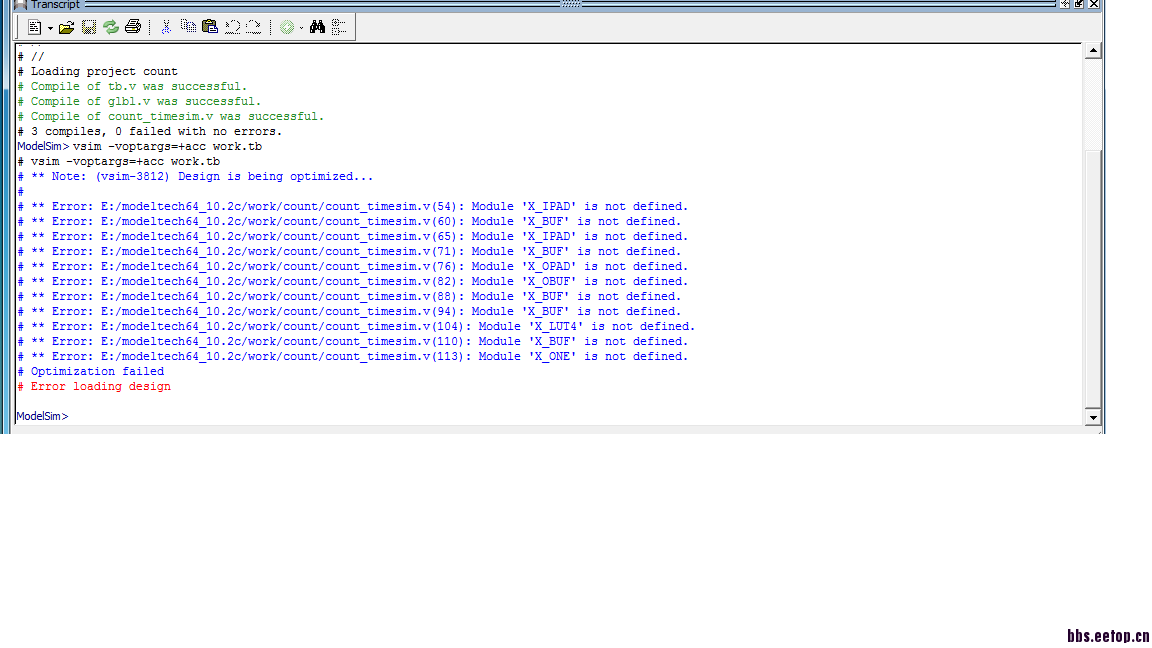The width and height of the screenshot is (1152, 648).
Task: Click the ModelSim> command prompt input line
Action: click(x=549, y=417)
